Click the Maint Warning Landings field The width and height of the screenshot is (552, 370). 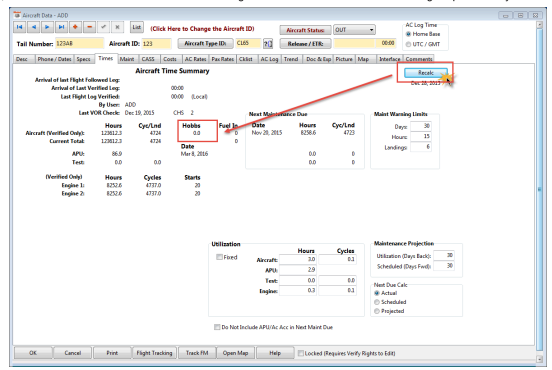pos(420,147)
